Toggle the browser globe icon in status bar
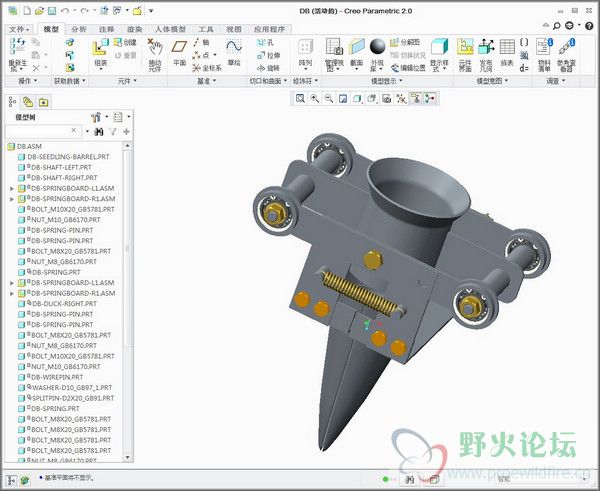The image size is (600, 491). [25, 480]
